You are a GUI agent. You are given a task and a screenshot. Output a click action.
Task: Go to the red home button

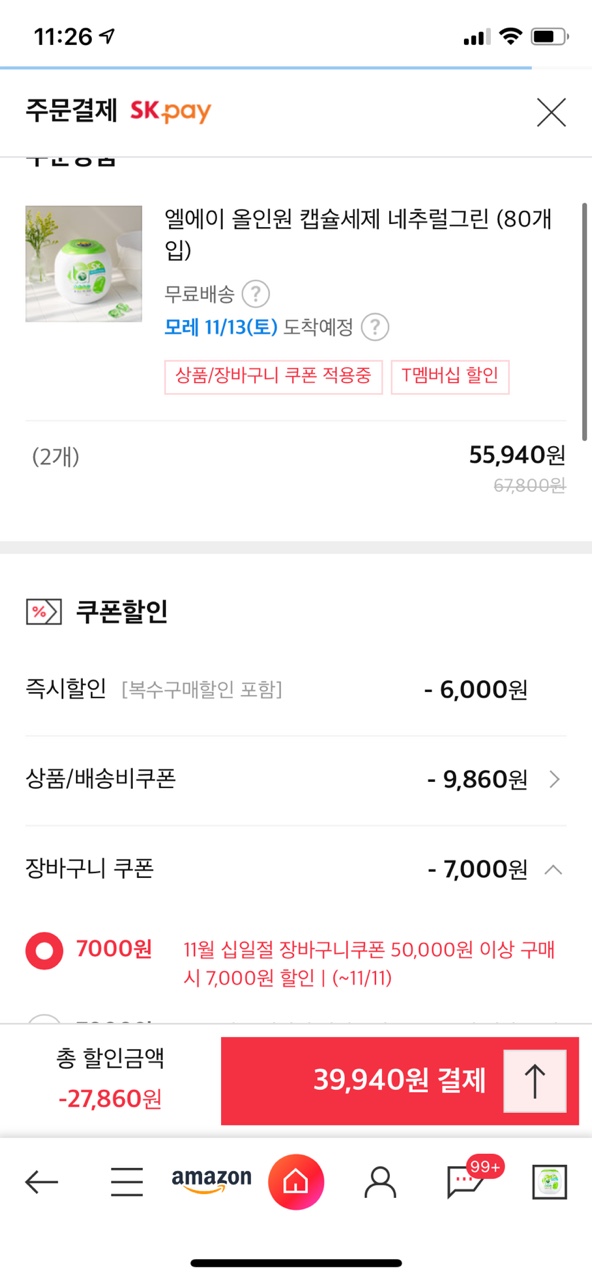[296, 1182]
